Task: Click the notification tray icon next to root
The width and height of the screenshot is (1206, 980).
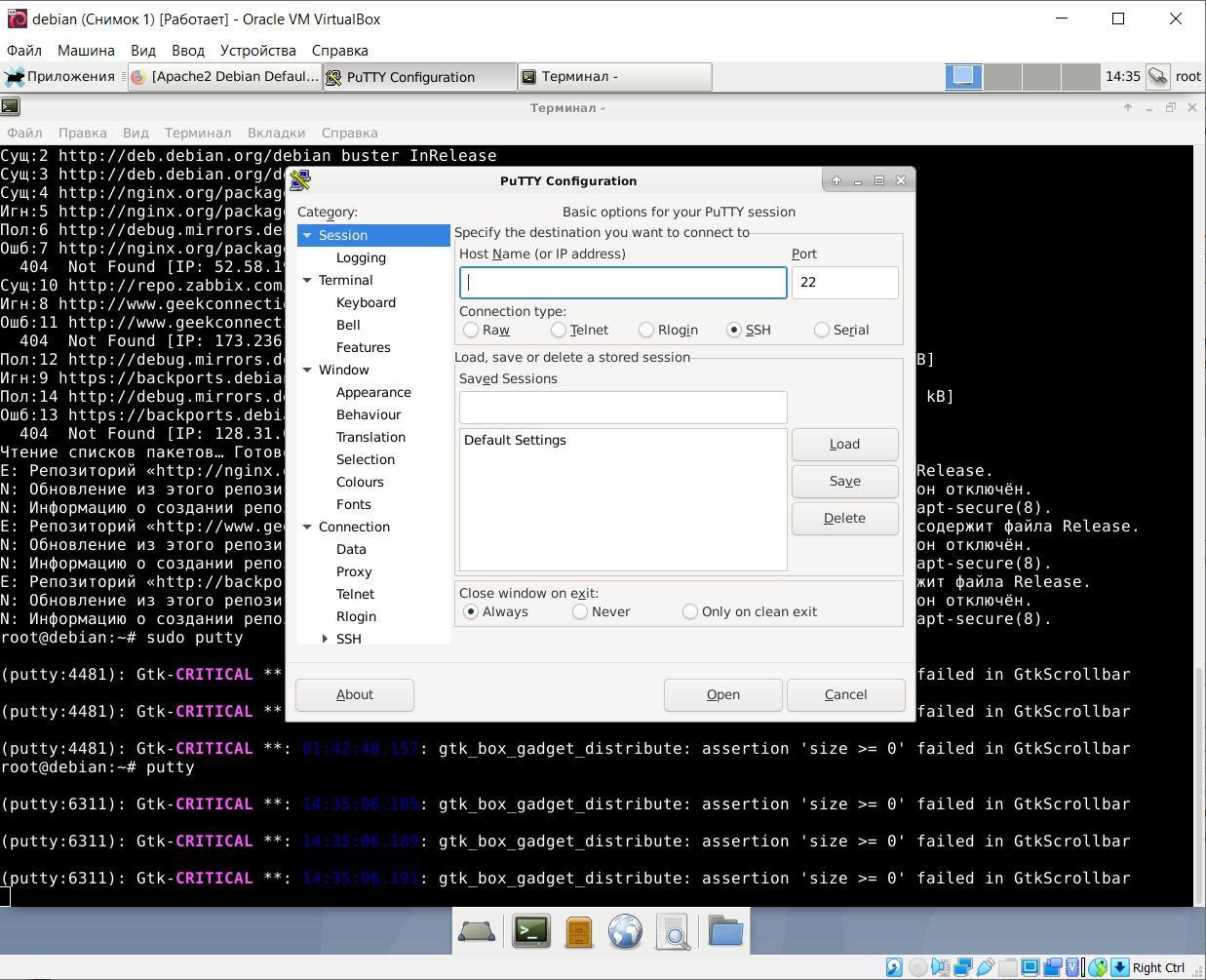Action: [1157, 76]
